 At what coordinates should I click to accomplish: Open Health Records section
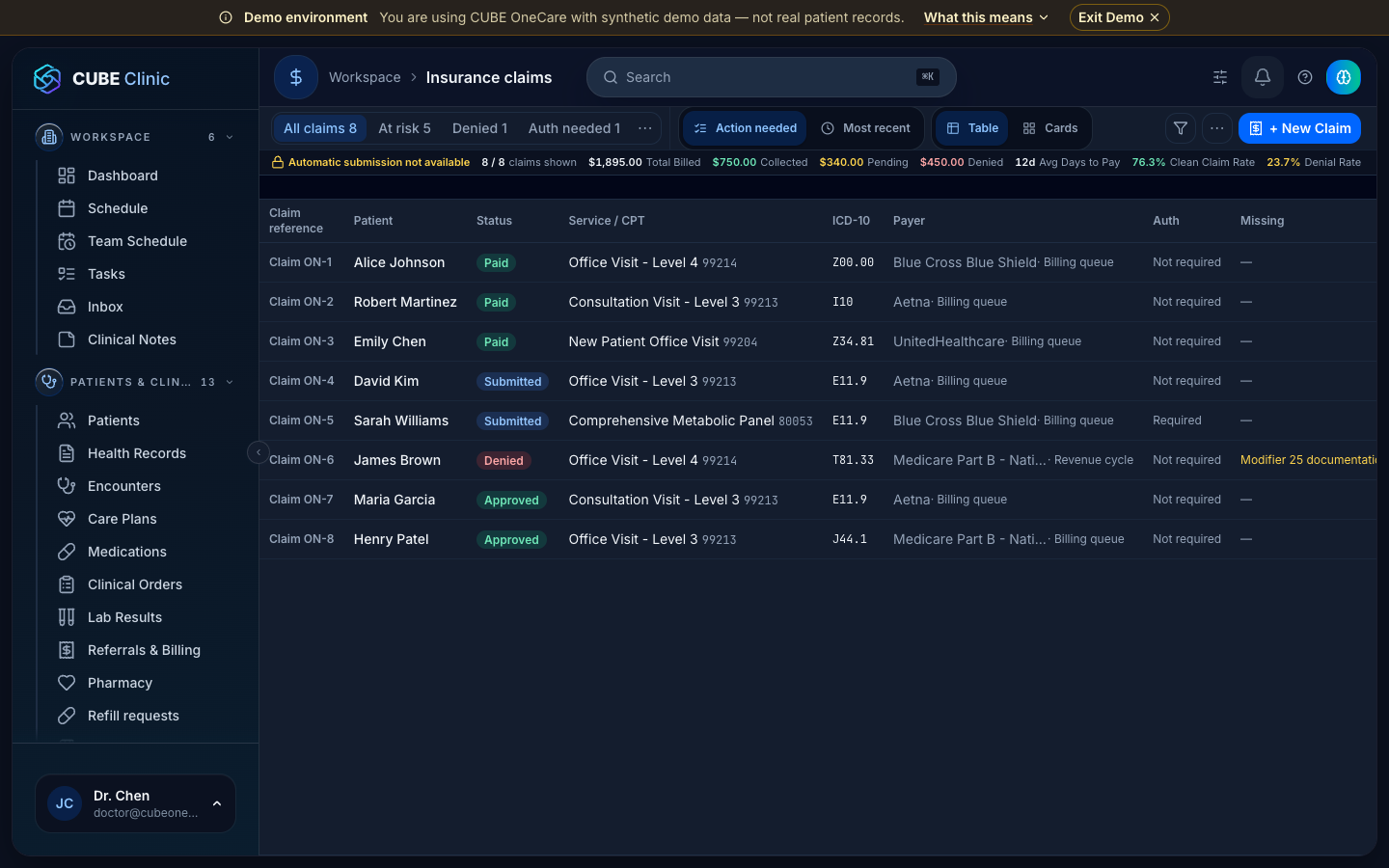(135, 453)
